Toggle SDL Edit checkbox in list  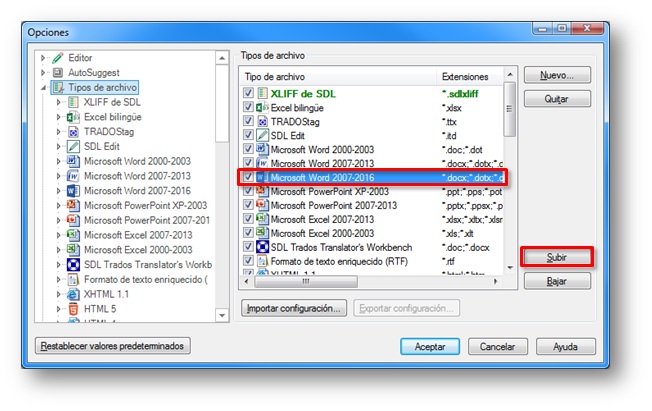click(x=248, y=135)
